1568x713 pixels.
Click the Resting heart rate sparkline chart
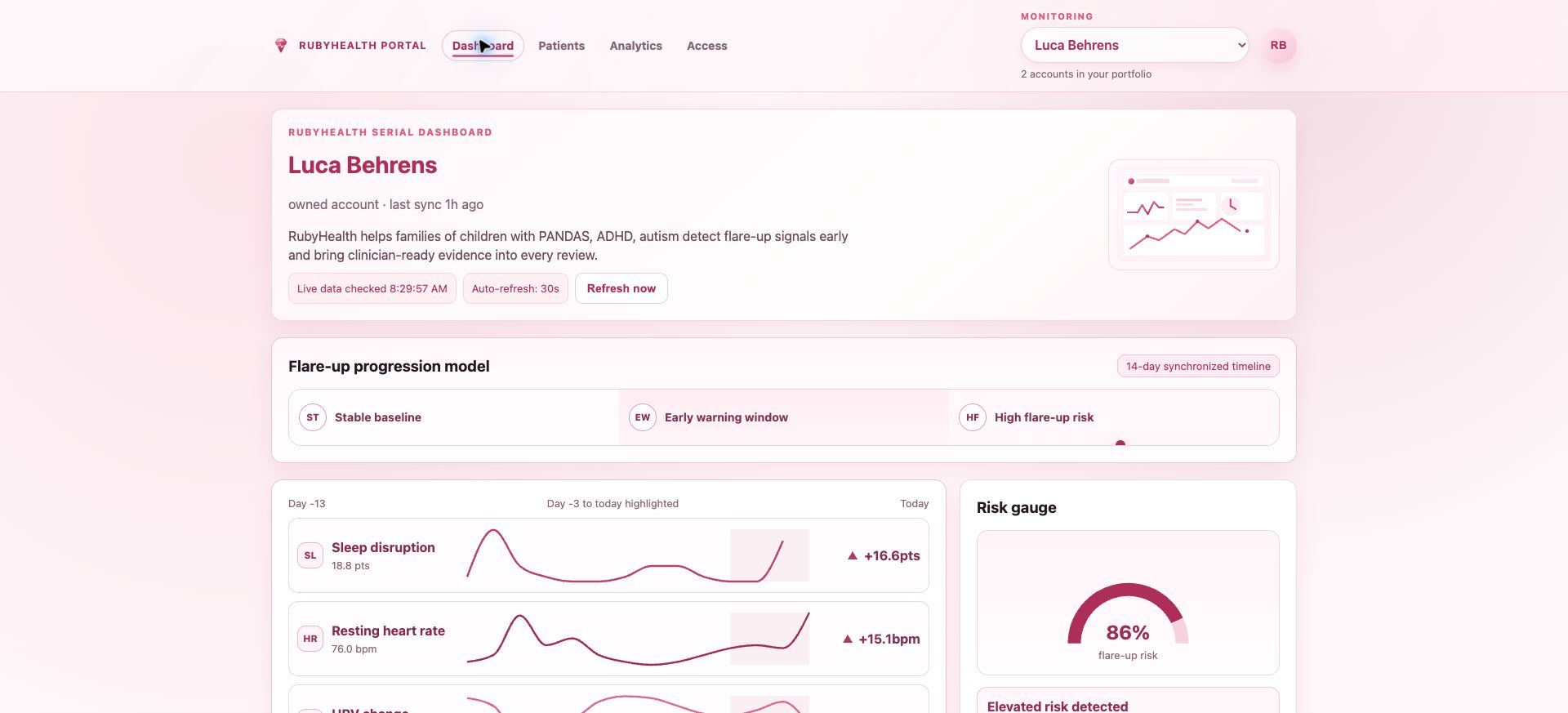pos(638,639)
